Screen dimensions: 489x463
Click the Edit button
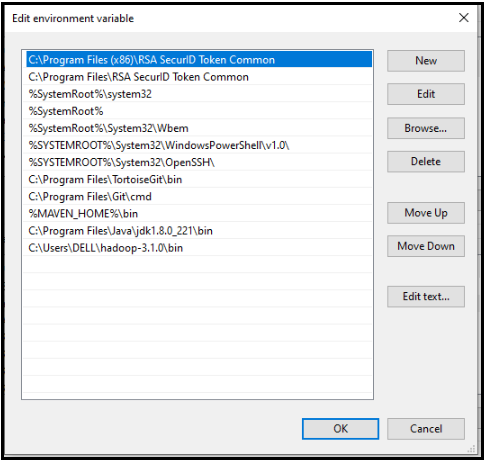click(426, 94)
